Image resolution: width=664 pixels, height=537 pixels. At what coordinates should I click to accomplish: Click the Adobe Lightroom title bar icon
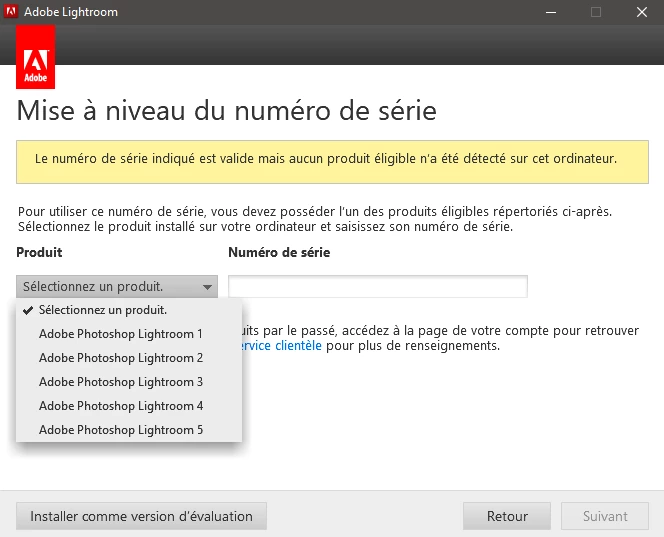click(x=11, y=11)
